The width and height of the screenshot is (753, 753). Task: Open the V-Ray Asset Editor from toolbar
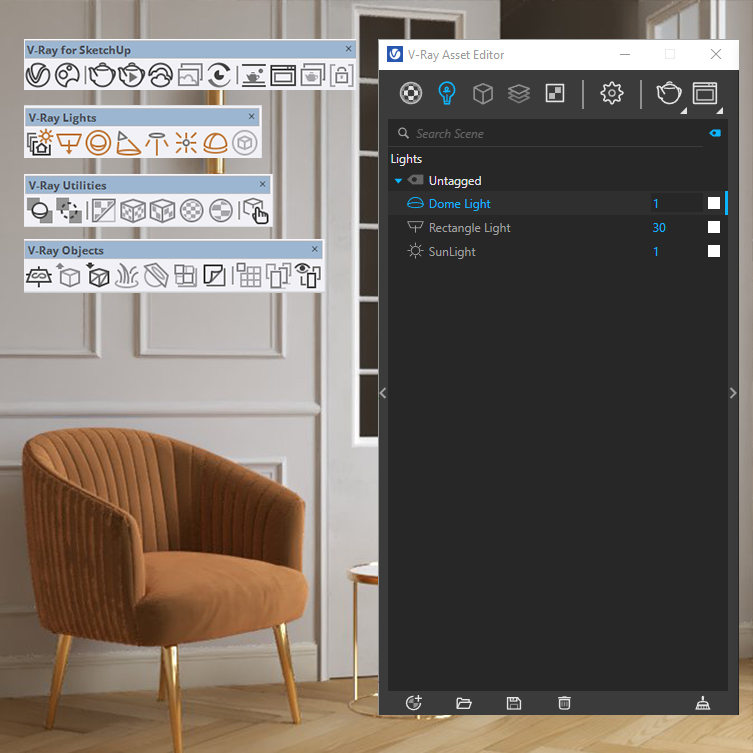pos(38,75)
